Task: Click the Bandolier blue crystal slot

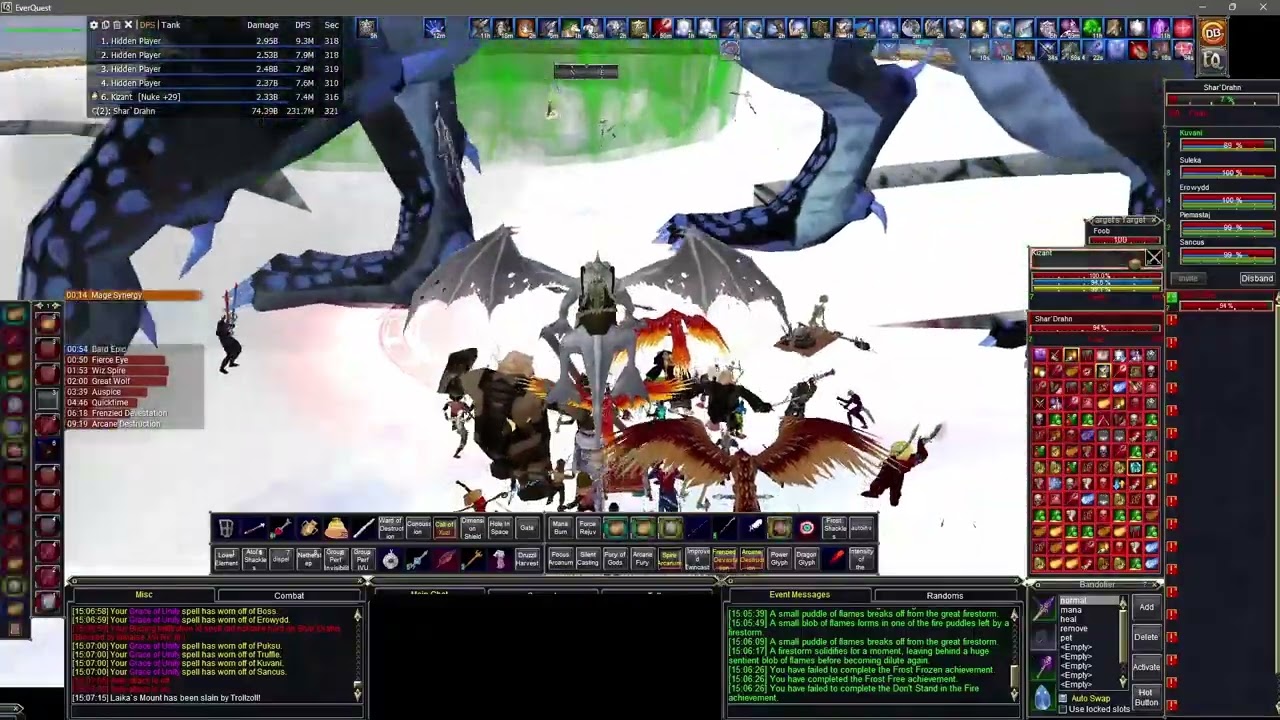Action: click(x=1043, y=697)
